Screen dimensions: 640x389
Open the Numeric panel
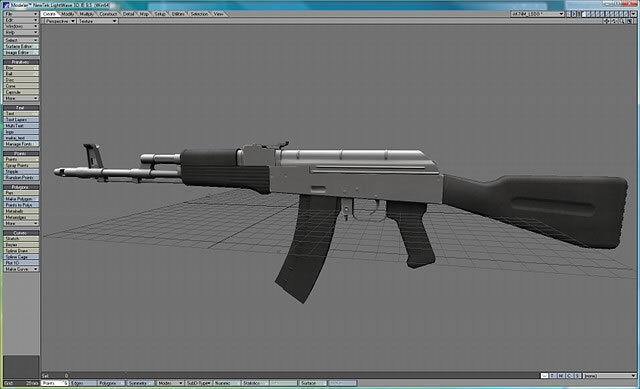click(227, 383)
